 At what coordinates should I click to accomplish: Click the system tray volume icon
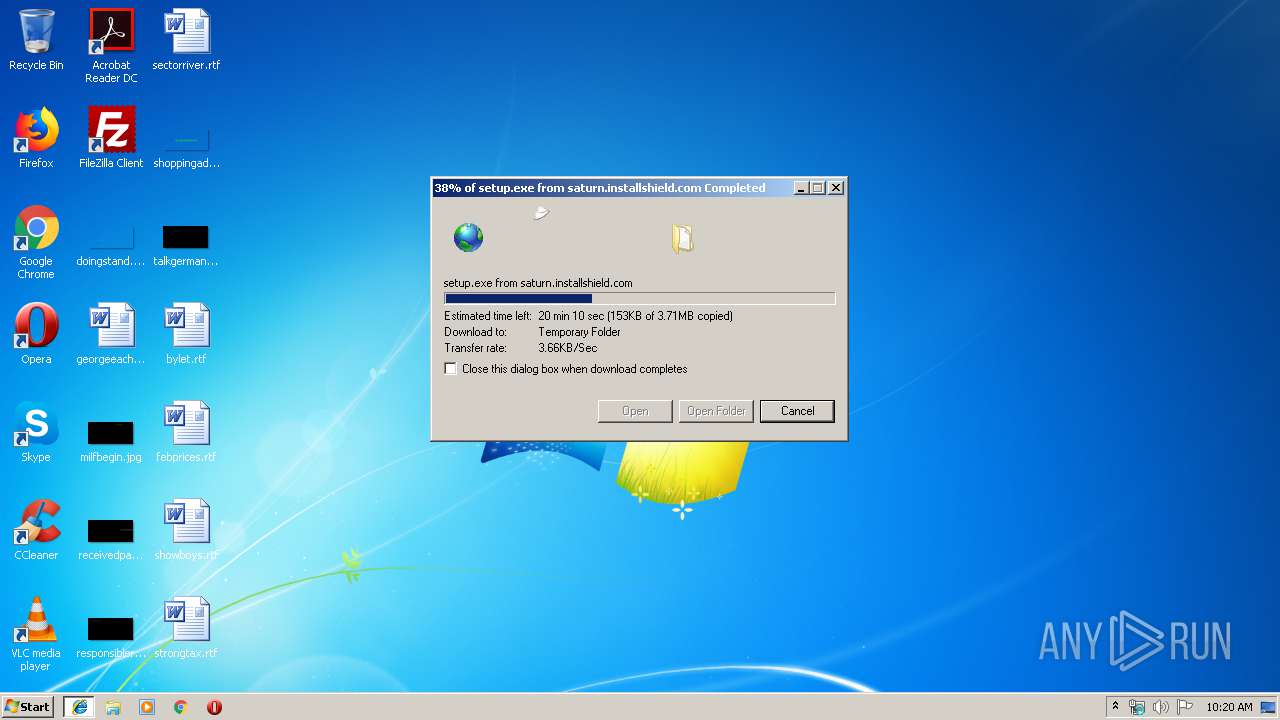coord(1161,707)
